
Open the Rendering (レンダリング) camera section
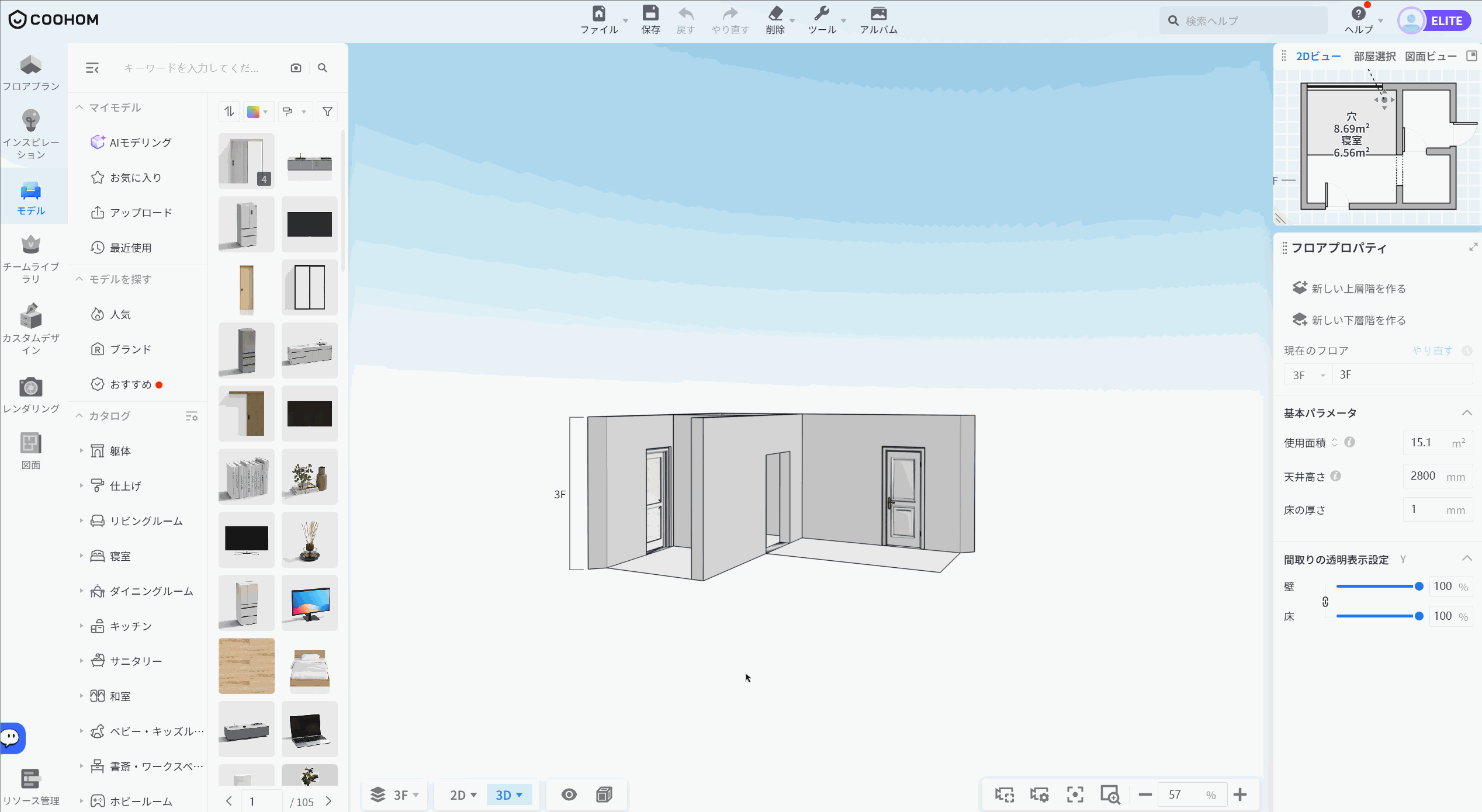pos(31,395)
